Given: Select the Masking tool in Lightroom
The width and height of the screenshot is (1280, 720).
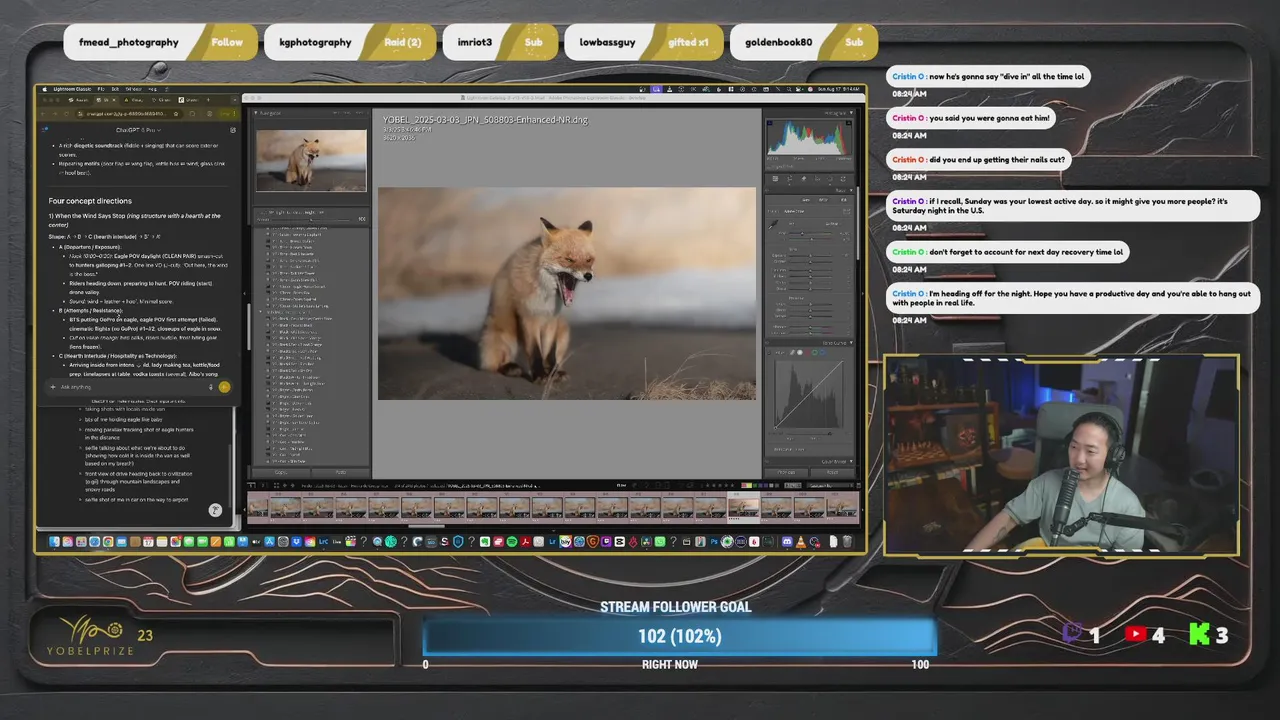Looking at the screenshot, I should coord(830,179).
